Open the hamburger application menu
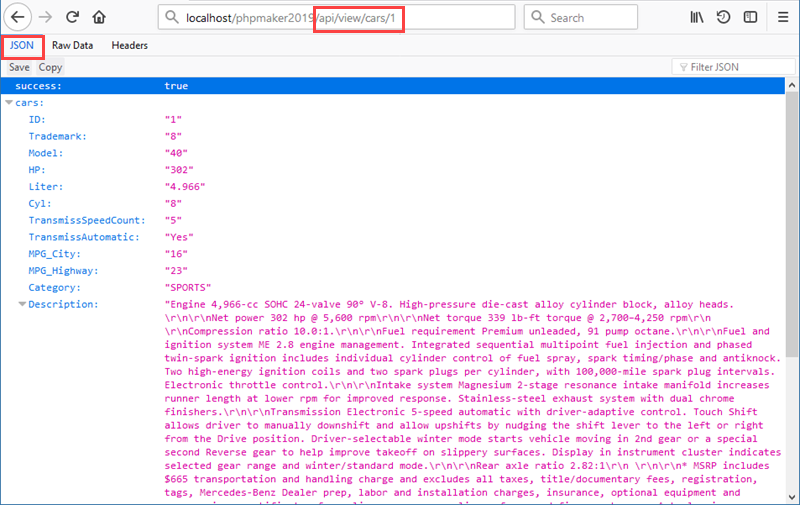Viewport: 800px width, 505px height. (x=783, y=17)
